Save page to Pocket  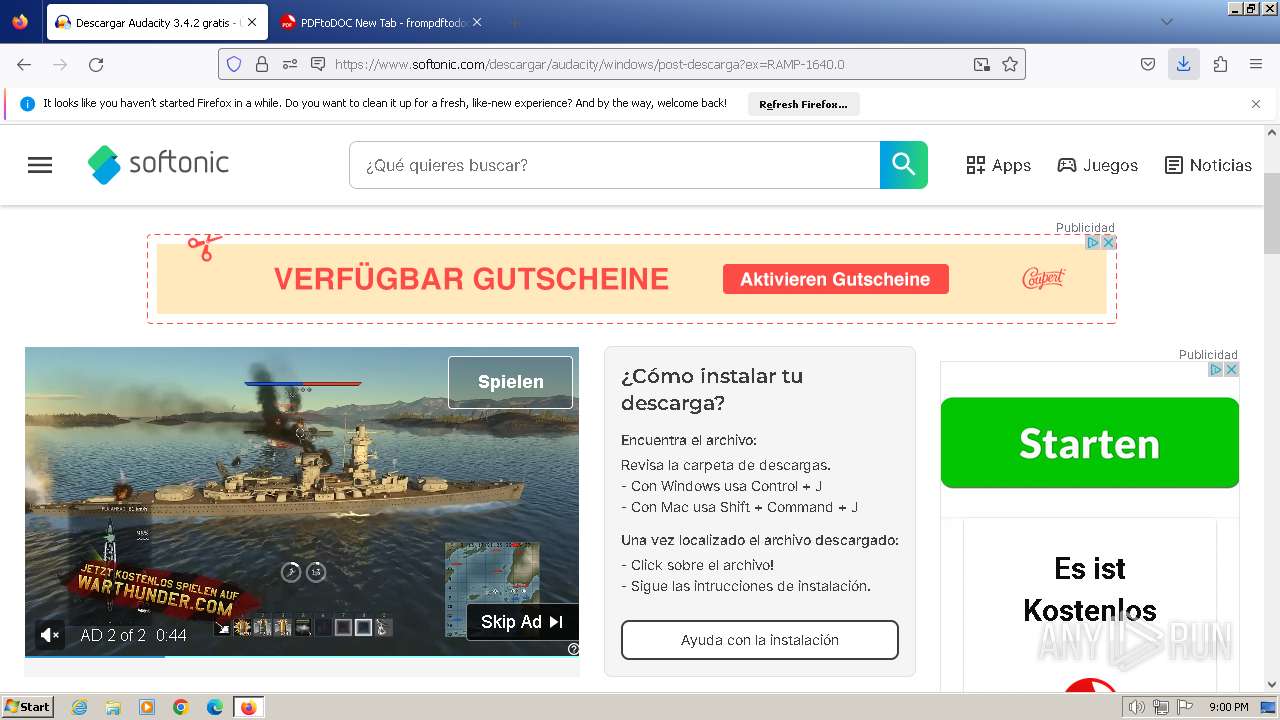coord(1148,64)
